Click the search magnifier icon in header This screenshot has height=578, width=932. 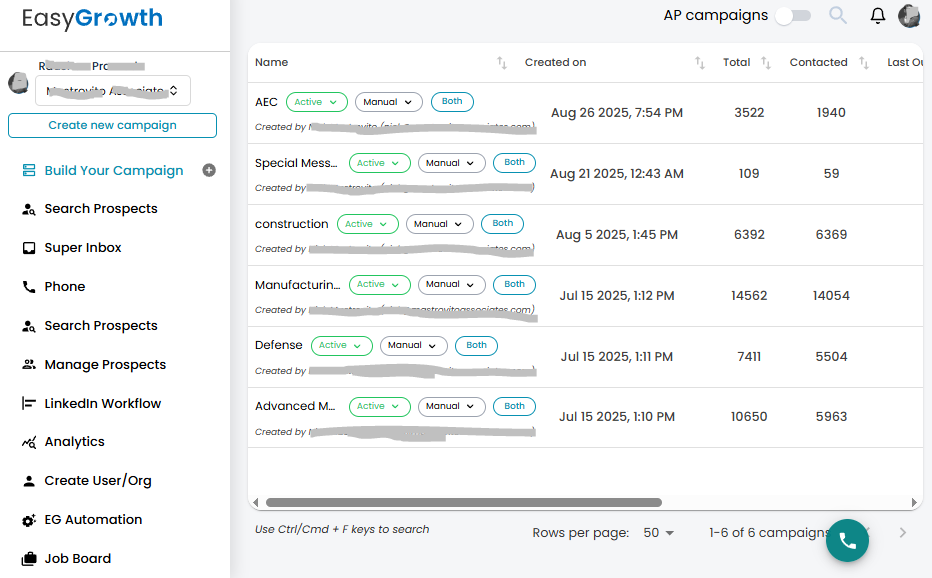[x=838, y=15]
